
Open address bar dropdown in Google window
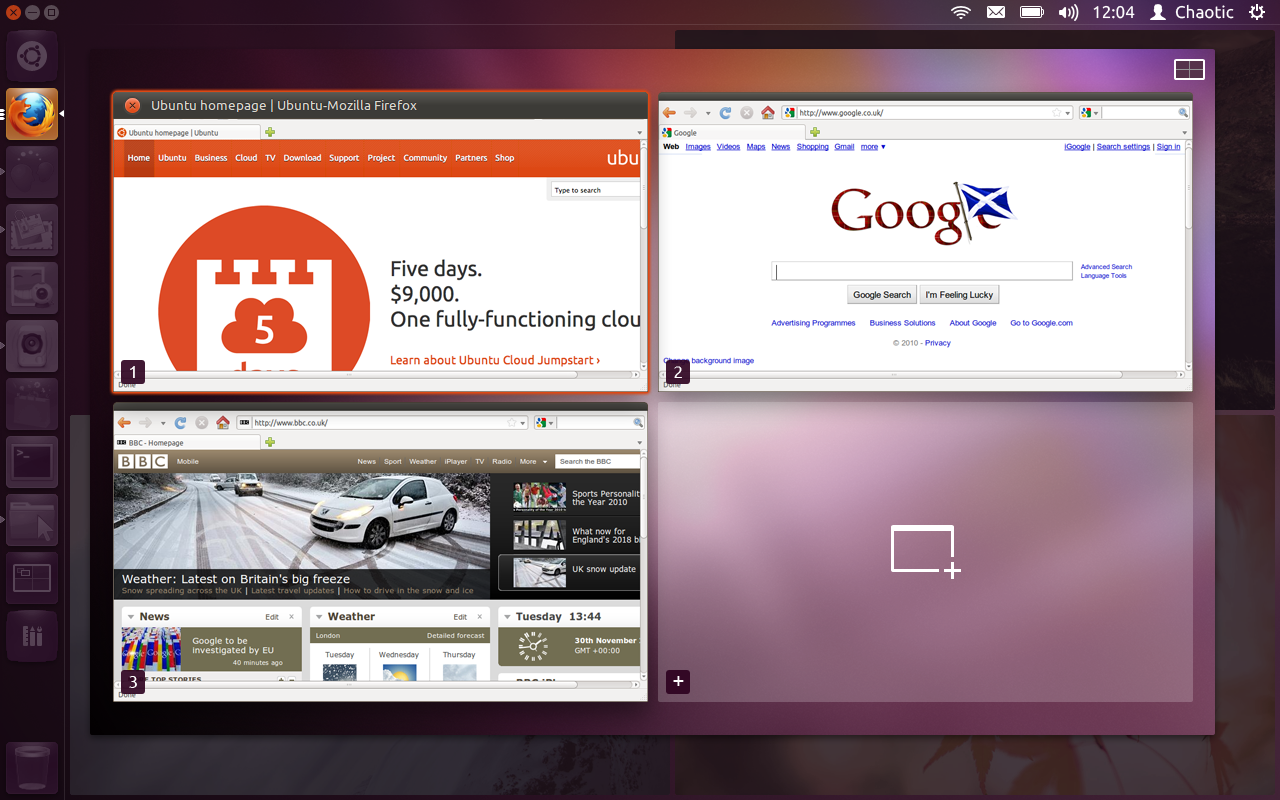point(1068,114)
